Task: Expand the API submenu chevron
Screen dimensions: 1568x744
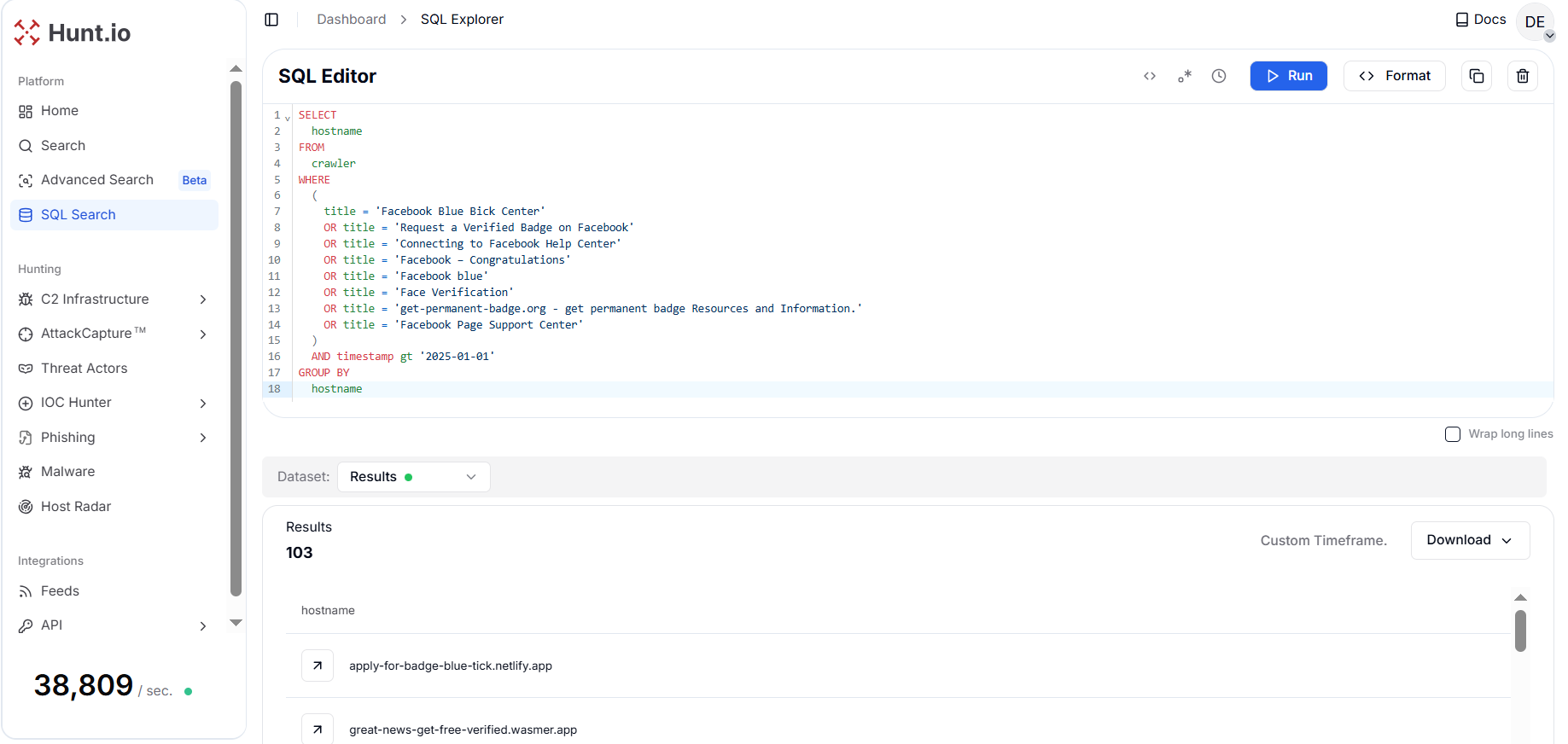Action: point(203,626)
